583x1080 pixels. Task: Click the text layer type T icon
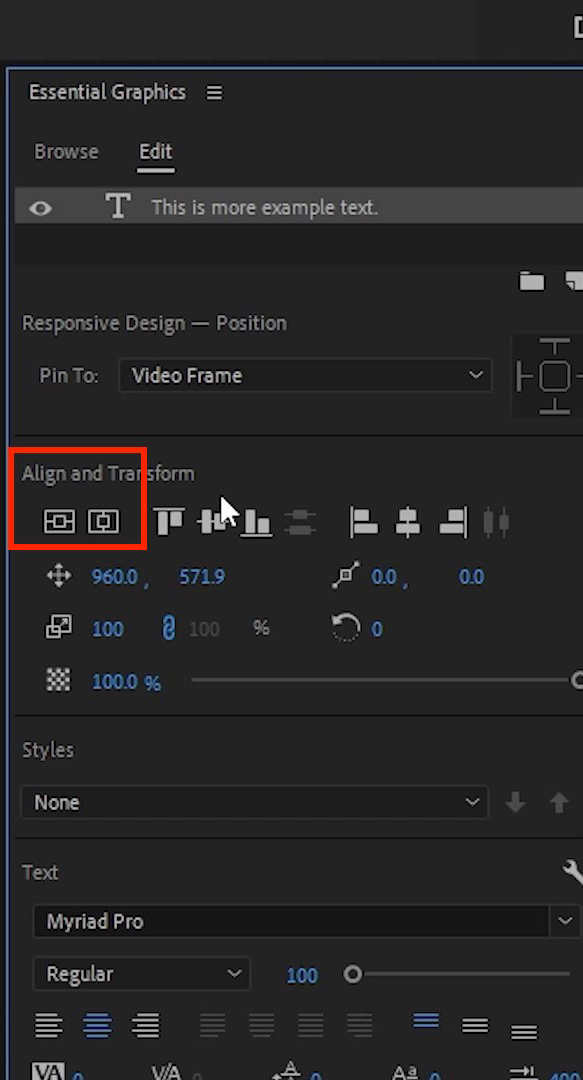[118, 207]
